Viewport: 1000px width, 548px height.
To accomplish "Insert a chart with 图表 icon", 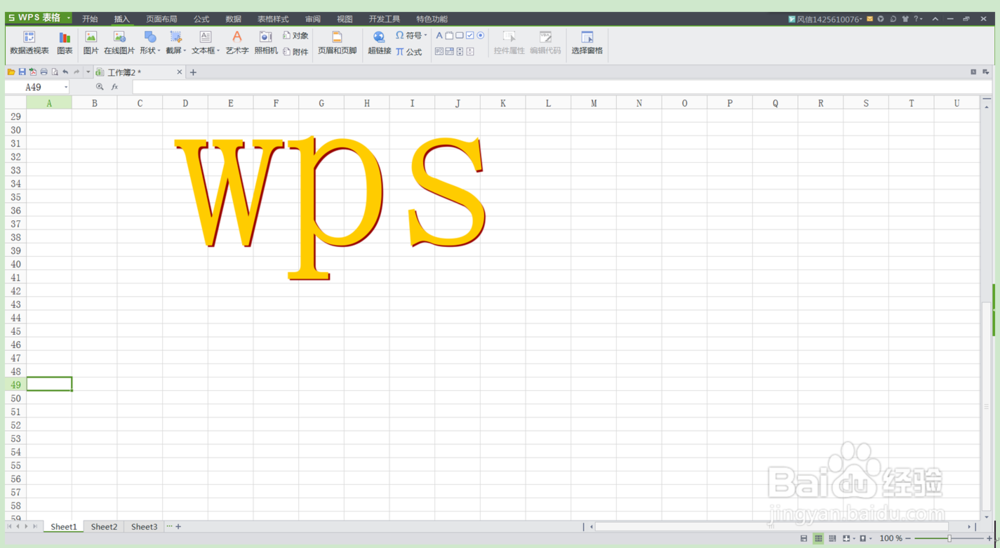I will [64, 43].
